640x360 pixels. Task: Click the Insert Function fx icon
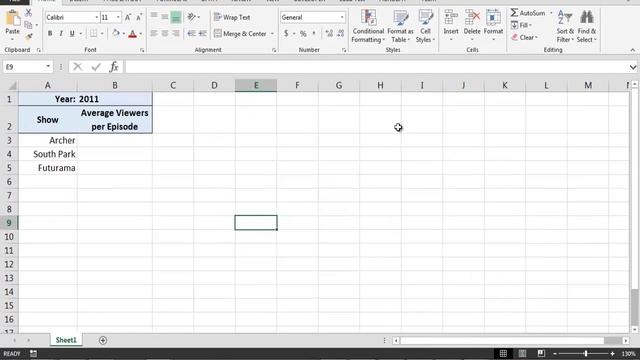114,67
